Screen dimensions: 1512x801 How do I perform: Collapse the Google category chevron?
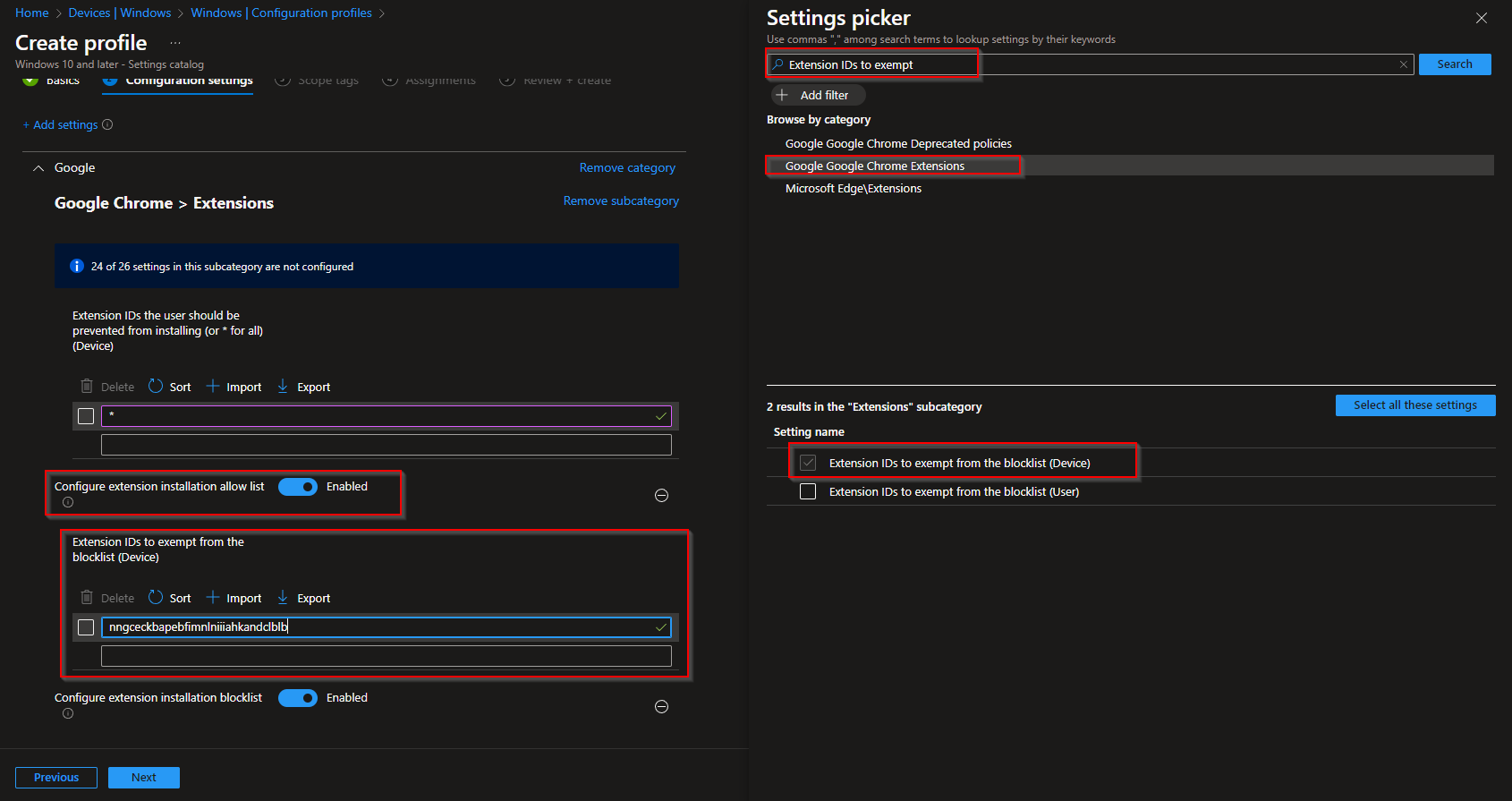coord(38,168)
